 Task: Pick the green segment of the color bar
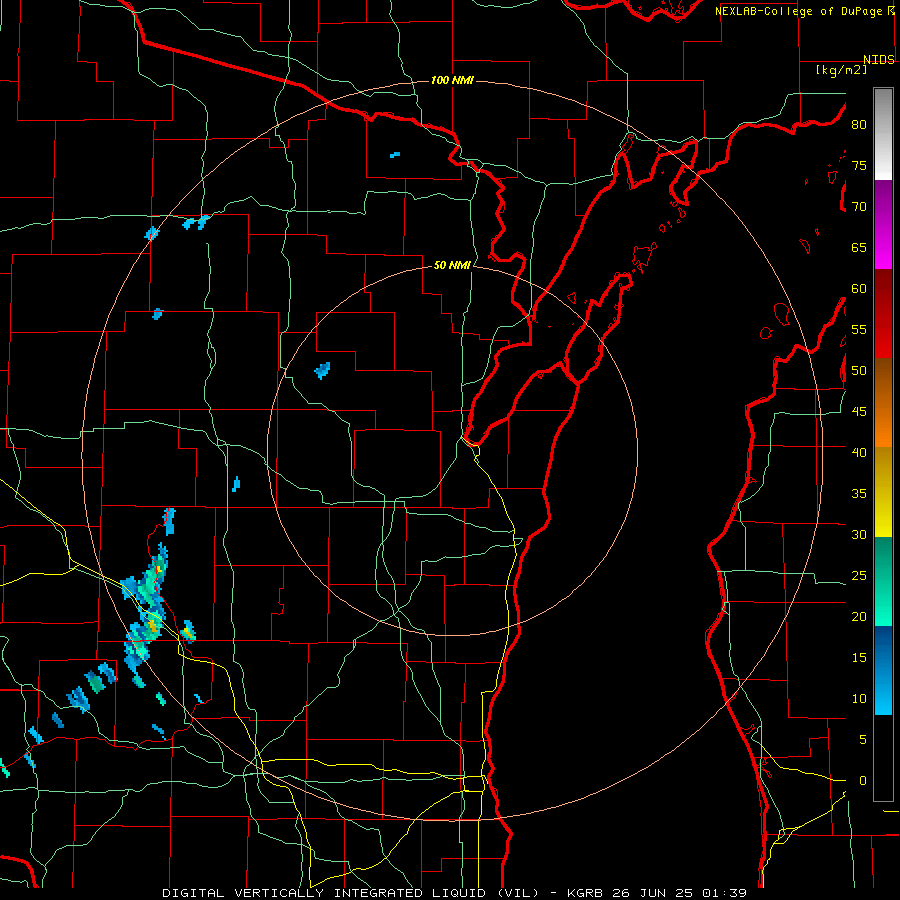pyautogui.click(x=883, y=581)
